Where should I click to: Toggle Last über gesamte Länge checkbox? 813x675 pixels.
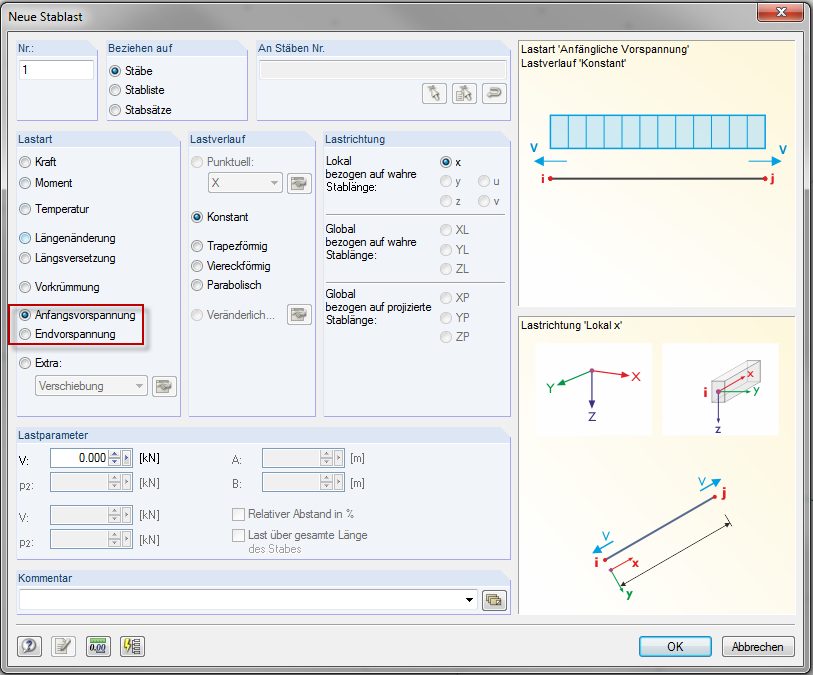point(239,535)
